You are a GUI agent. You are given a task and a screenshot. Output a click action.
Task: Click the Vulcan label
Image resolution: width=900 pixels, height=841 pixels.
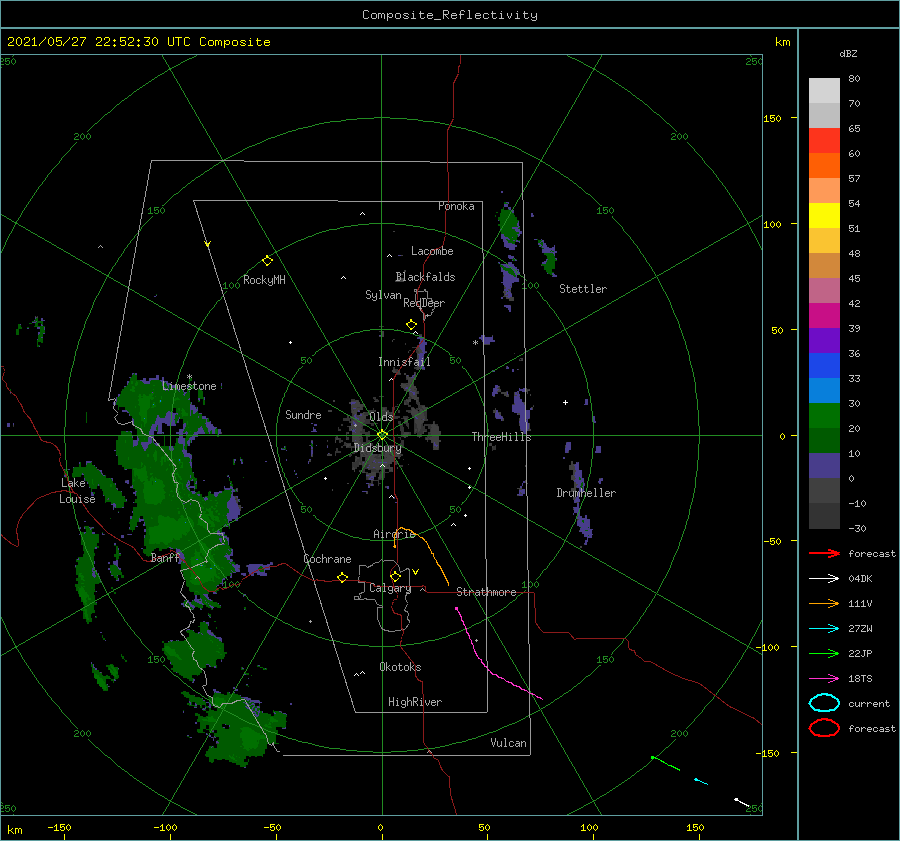pyautogui.click(x=508, y=743)
